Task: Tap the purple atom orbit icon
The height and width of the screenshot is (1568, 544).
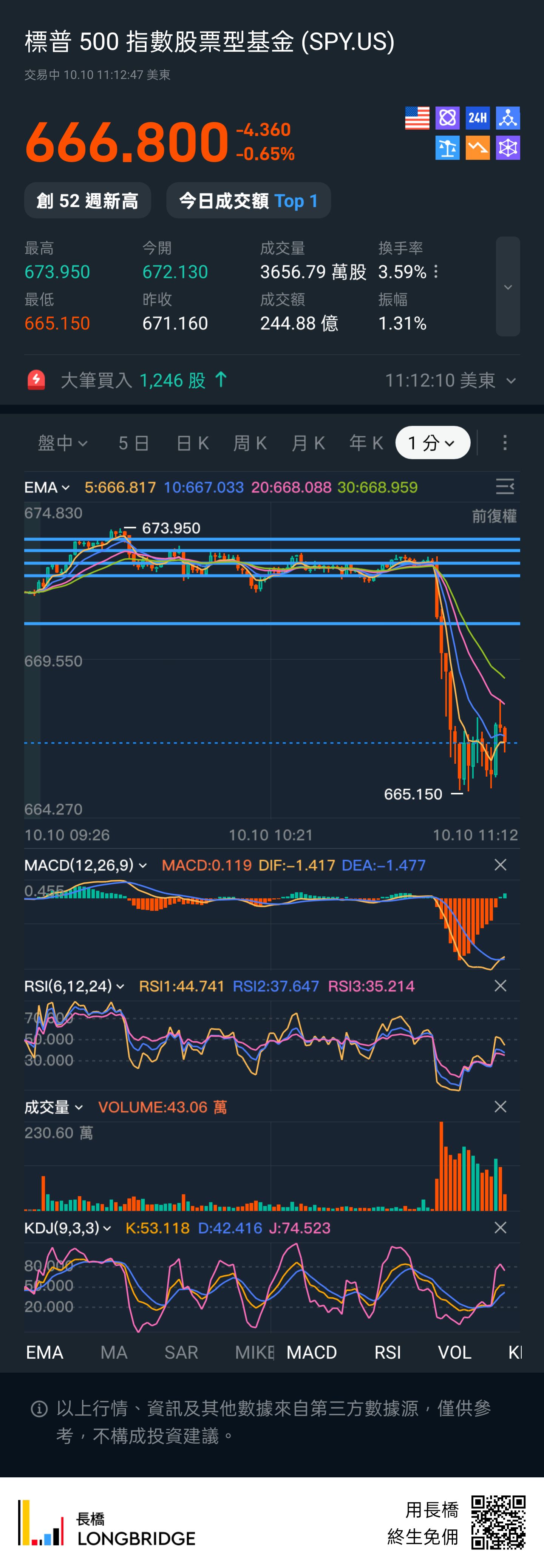Action: (447, 118)
